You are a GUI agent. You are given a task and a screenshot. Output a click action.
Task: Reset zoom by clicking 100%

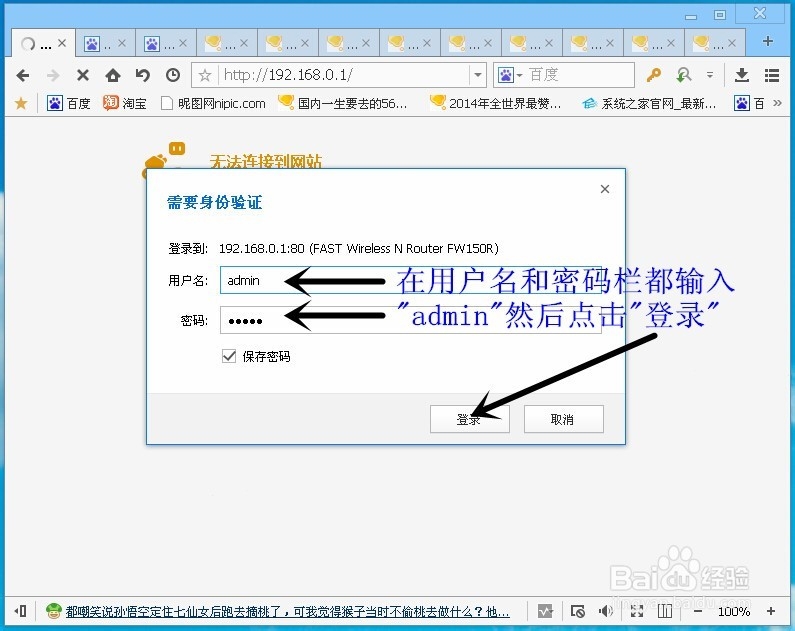(x=734, y=611)
